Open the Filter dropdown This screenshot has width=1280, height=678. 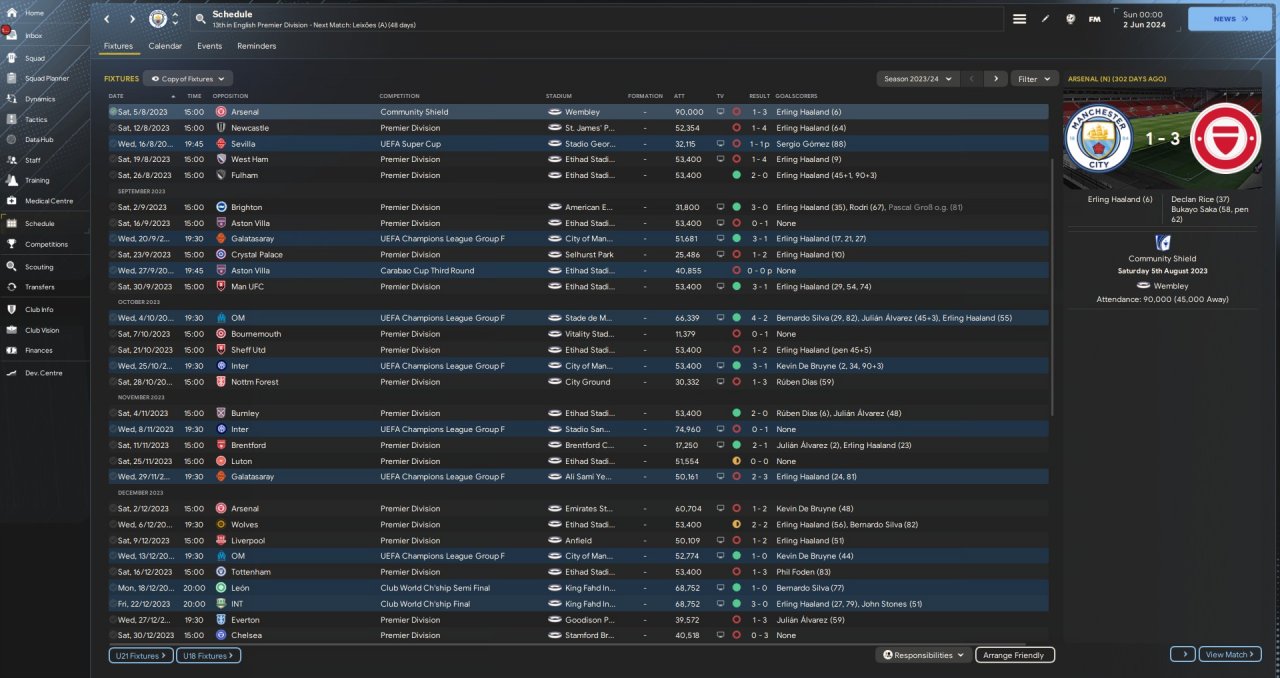(x=1034, y=78)
